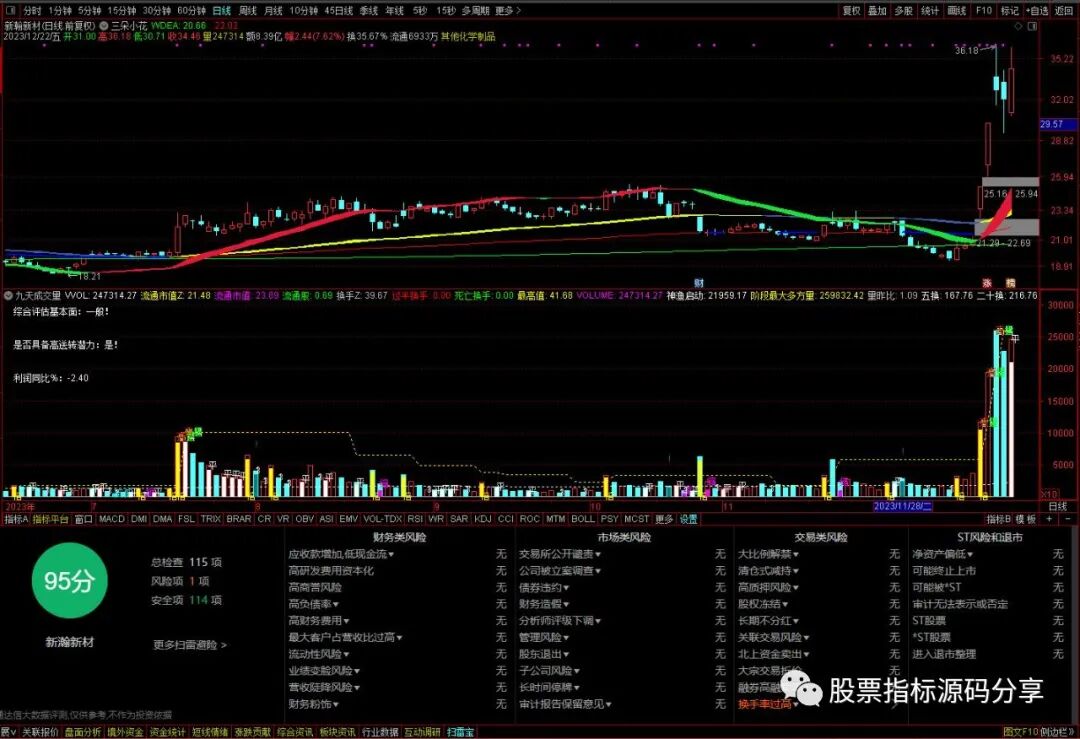Expand 高负债率 risk item
Viewport: 1080px width, 739px height.
[313, 604]
